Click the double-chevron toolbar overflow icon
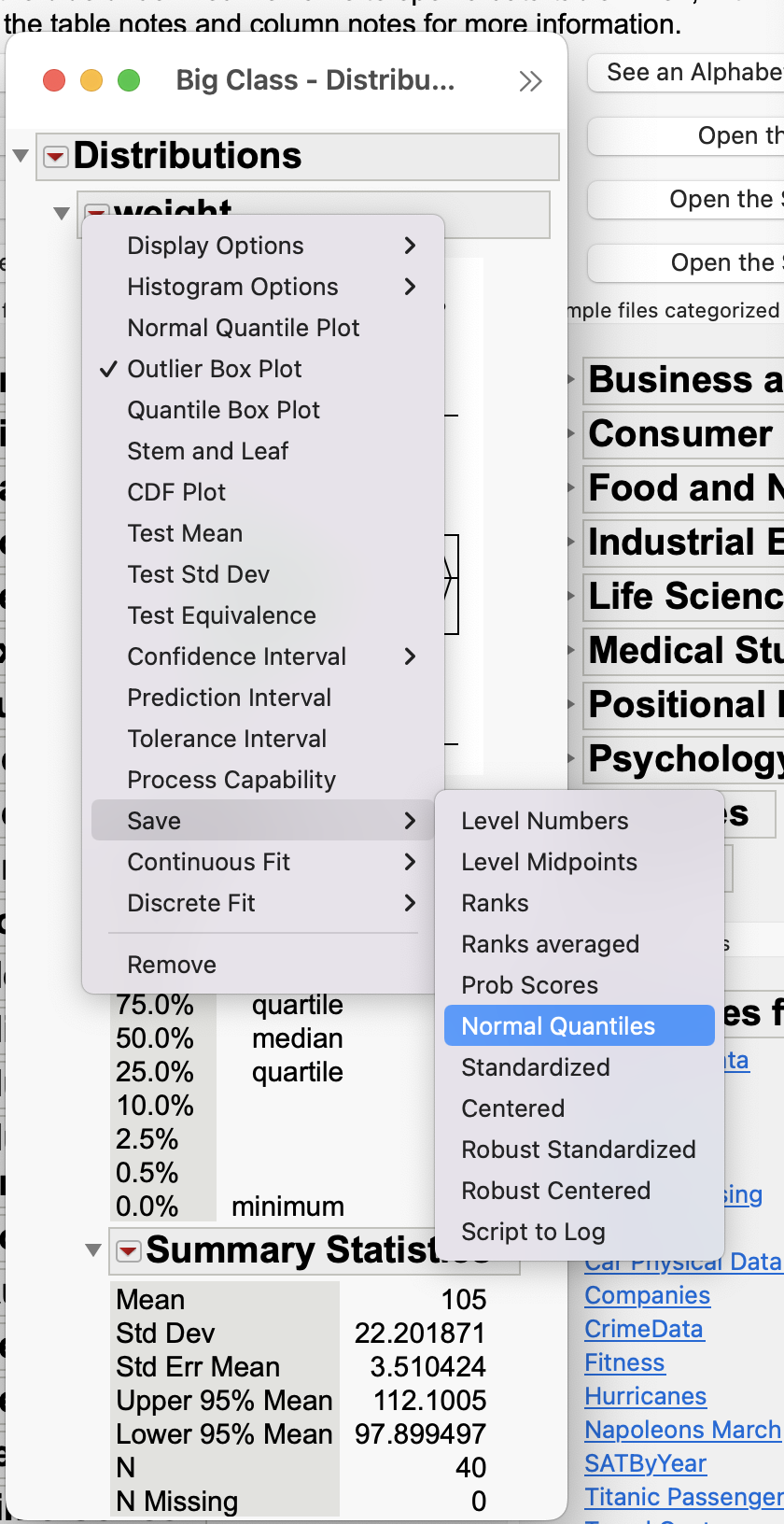 click(x=530, y=82)
